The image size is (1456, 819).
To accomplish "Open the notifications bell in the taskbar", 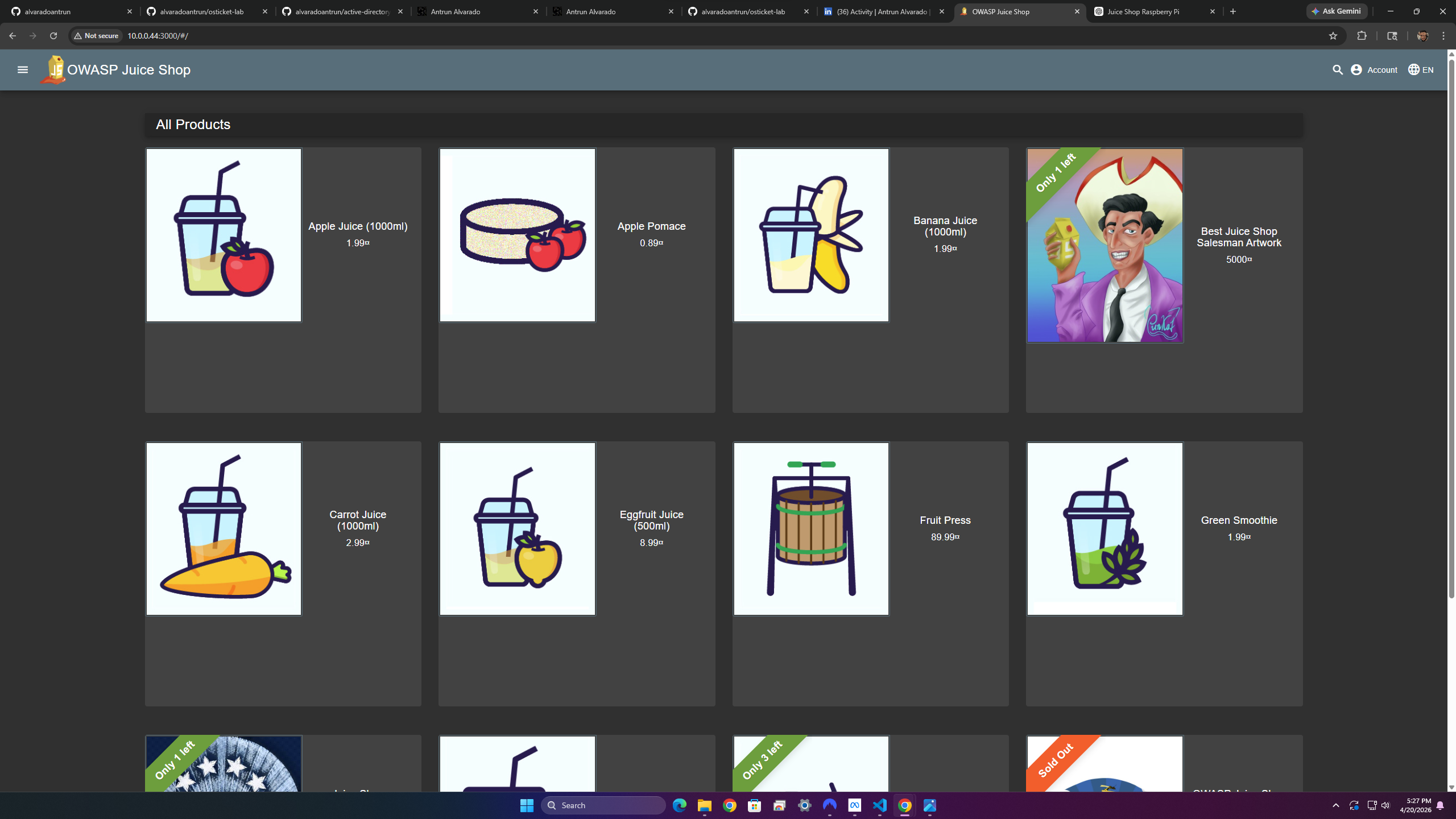I will [x=1441, y=805].
